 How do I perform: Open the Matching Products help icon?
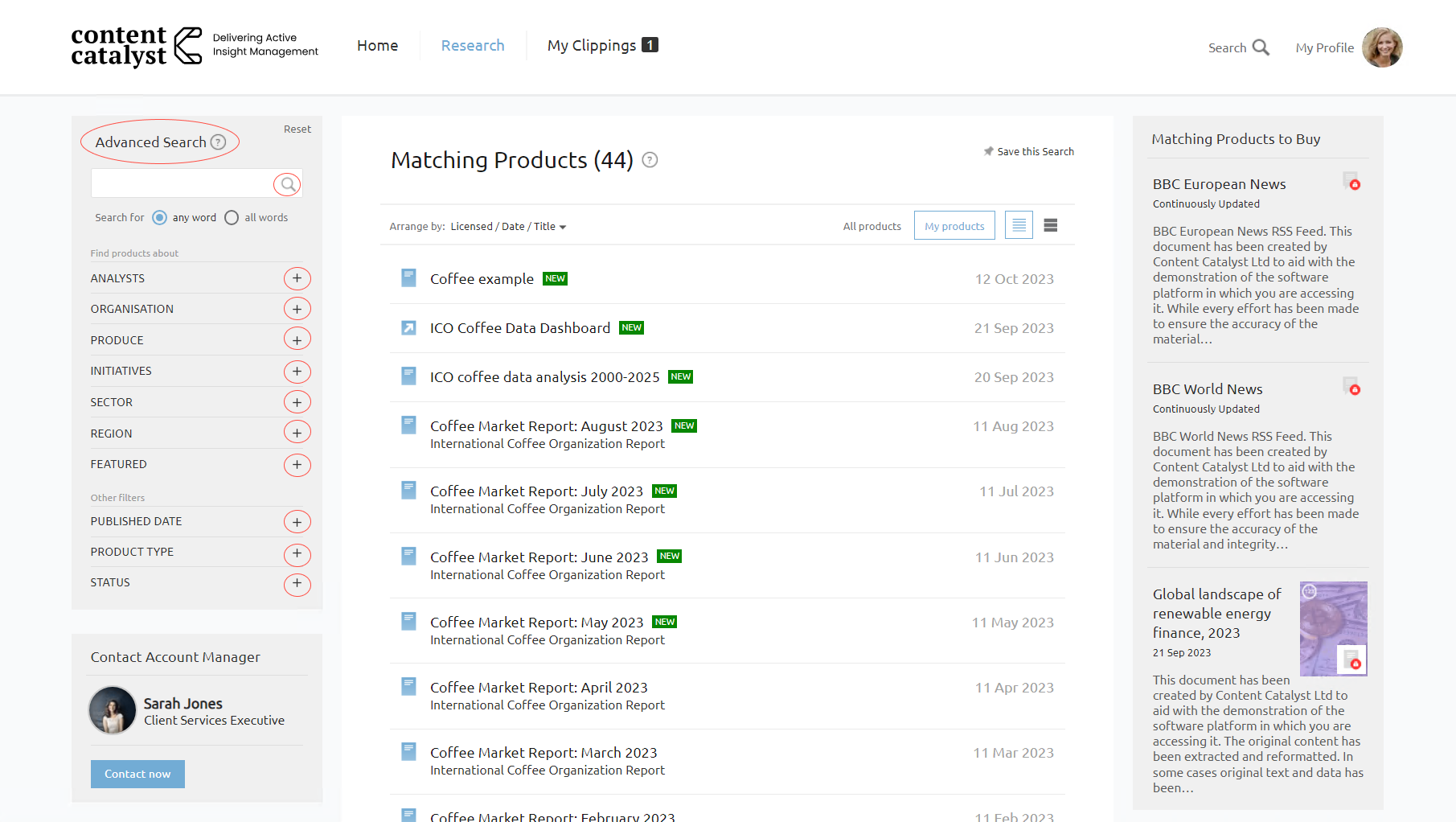click(x=650, y=160)
